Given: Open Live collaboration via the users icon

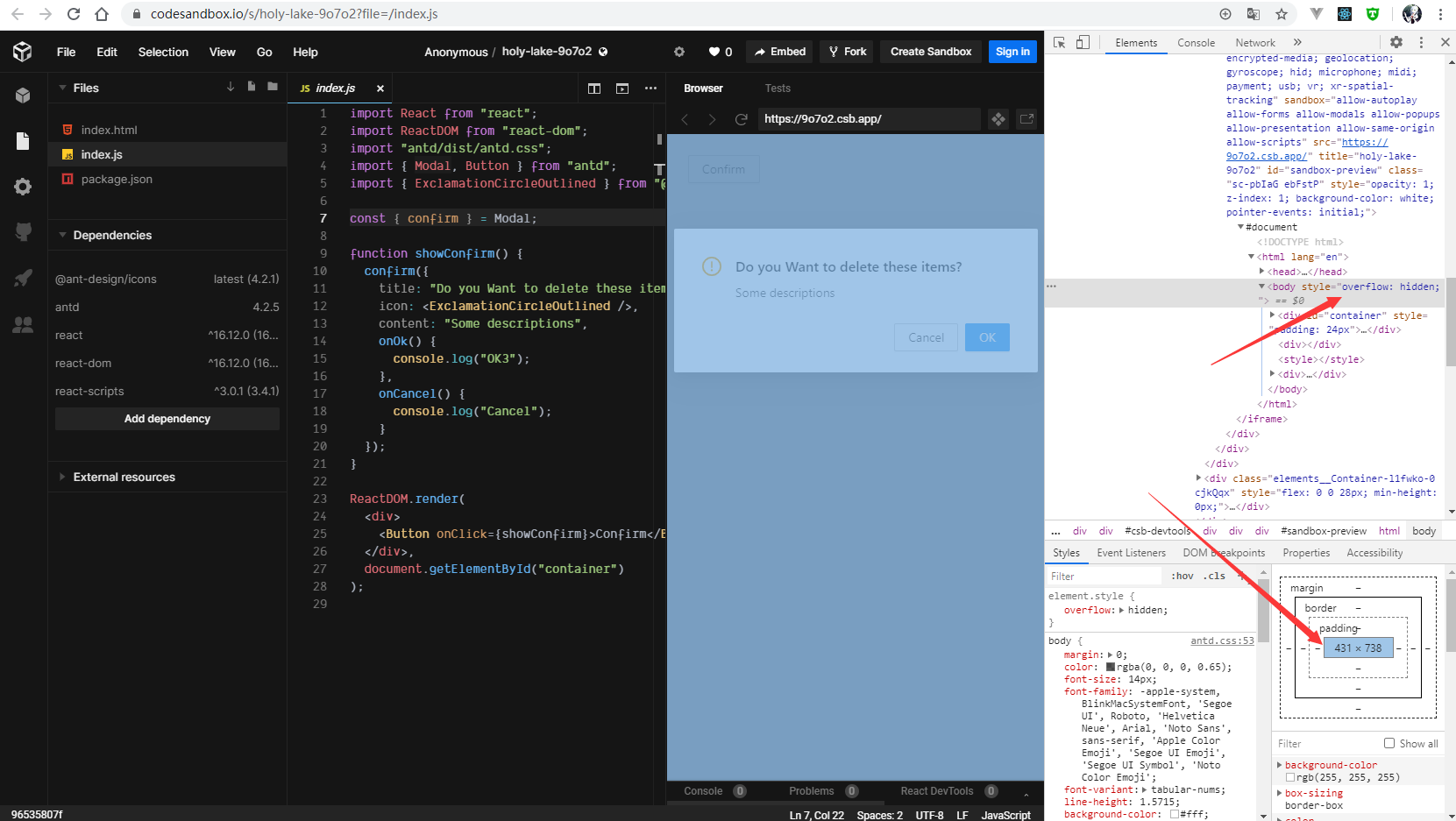Looking at the screenshot, I should tap(23, 325).
